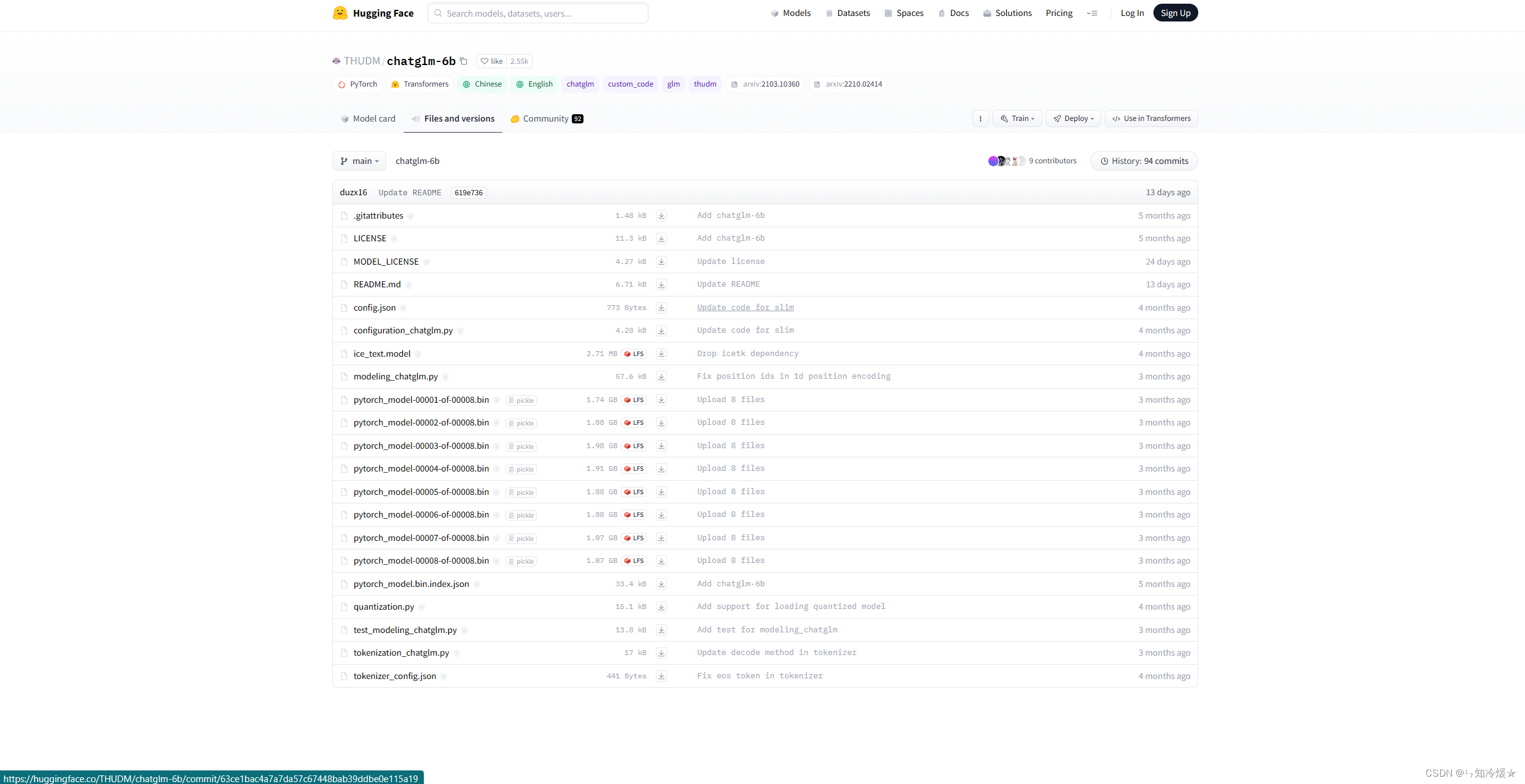Toggle the PyTorch library tag
This screenshot has width=1525, height=784.
(357, 84)
